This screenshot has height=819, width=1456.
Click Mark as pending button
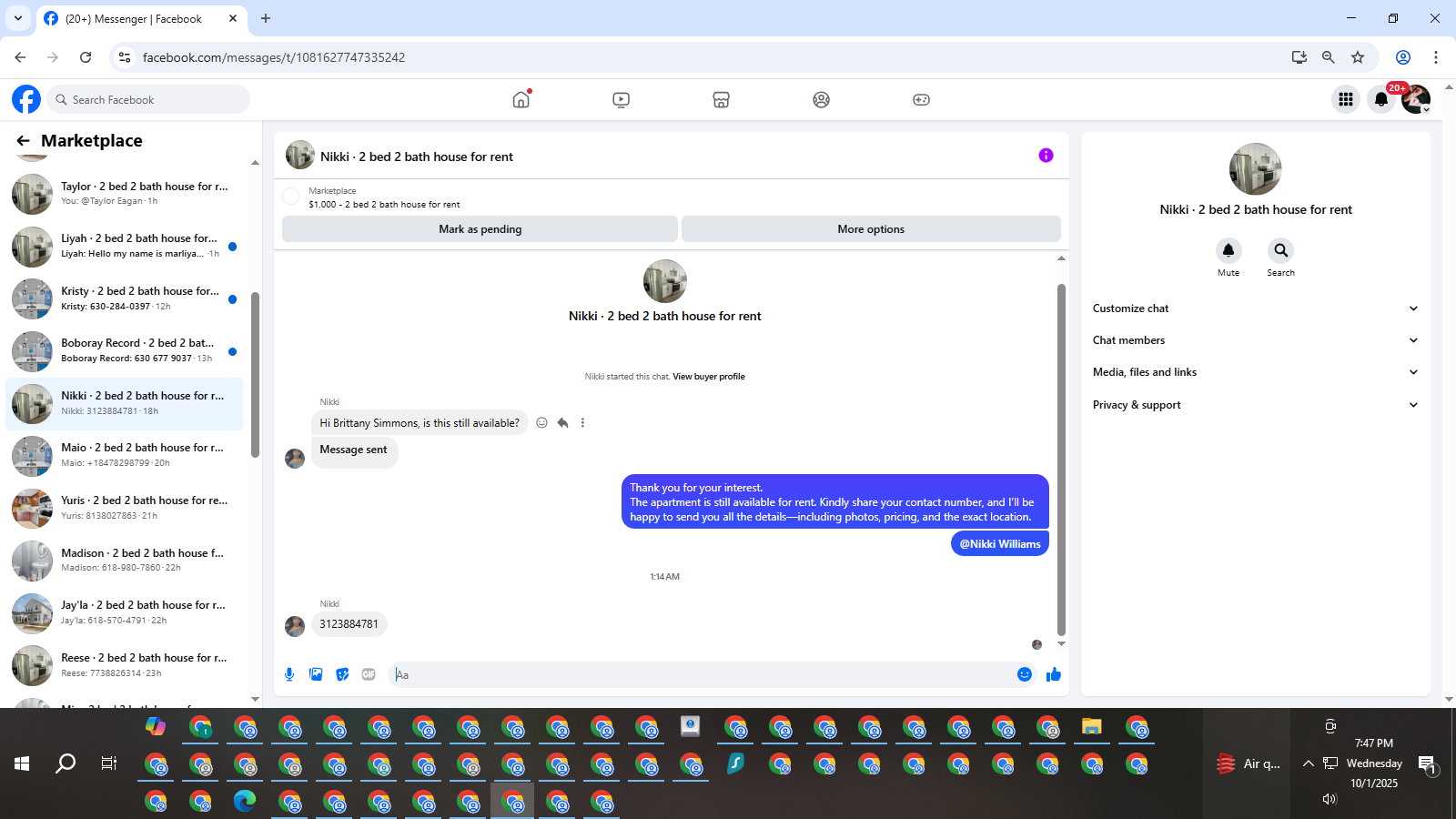click(480, 229)
